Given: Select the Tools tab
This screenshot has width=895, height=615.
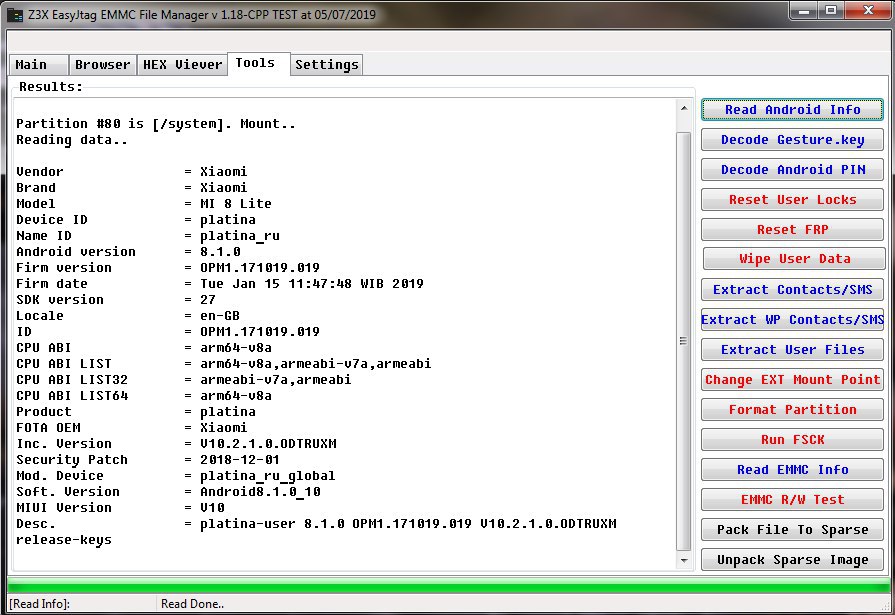Looking at the screenshot, I should tap(259, 63).
